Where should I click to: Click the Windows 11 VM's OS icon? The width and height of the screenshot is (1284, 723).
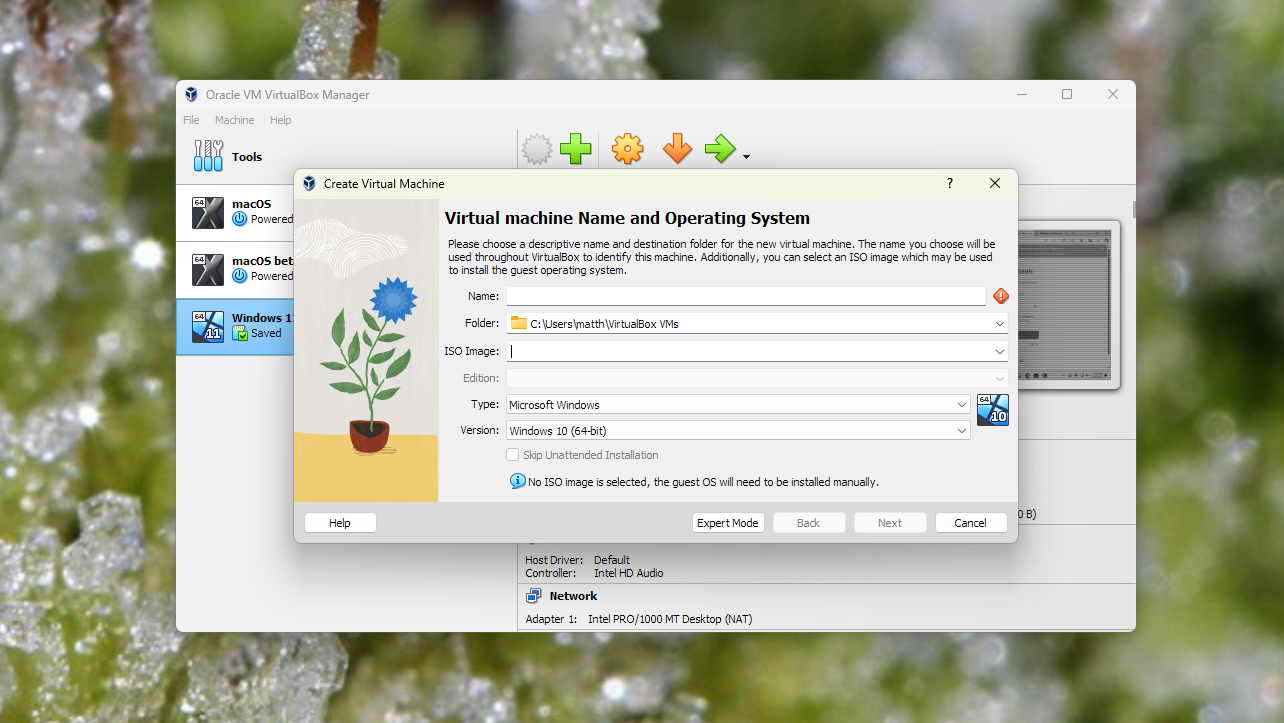pyautogui.click(x=208, y=326)
